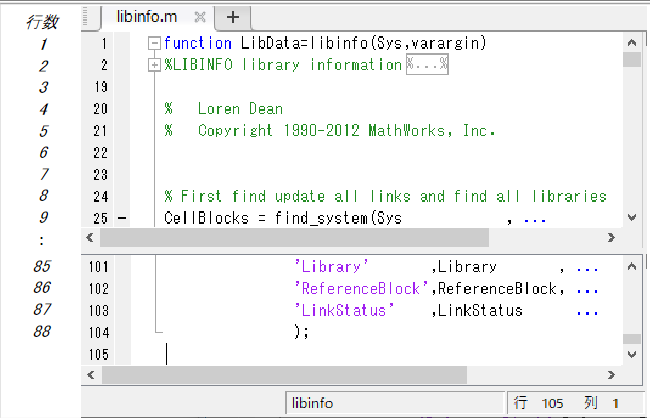
Task: Click the top pane horizontal scrollbar thumb
Action: (294, 238)
